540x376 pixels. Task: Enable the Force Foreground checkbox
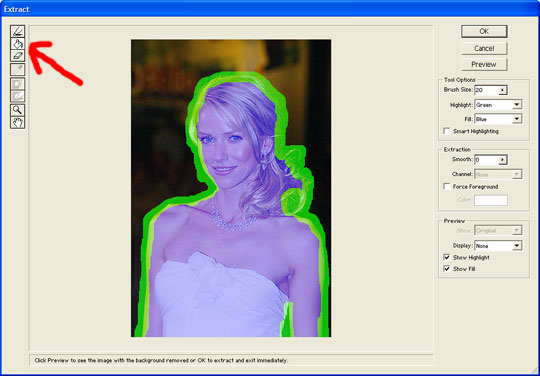(x=447, y=187)
